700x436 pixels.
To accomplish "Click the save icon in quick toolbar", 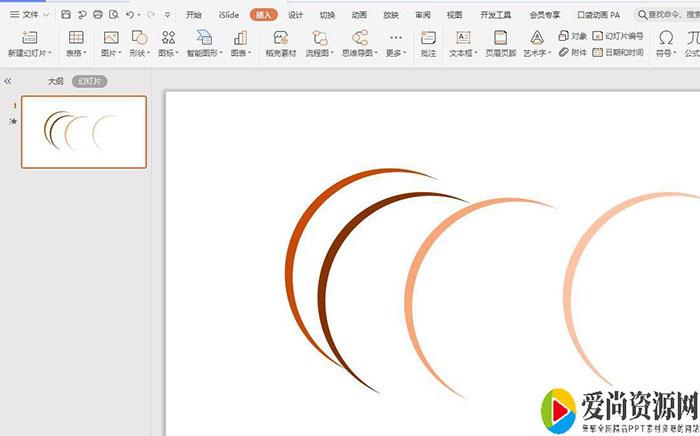I will coord(66,15).
